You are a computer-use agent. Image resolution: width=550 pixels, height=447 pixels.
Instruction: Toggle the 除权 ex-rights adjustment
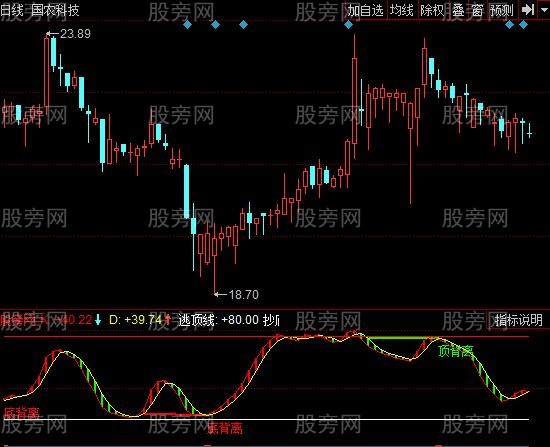coord(432,10)
